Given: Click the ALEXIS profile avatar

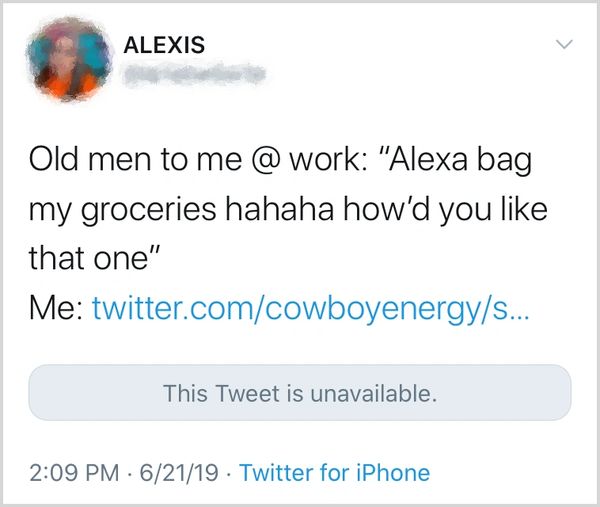Looking at the screenshot, I should coord(69,60).
